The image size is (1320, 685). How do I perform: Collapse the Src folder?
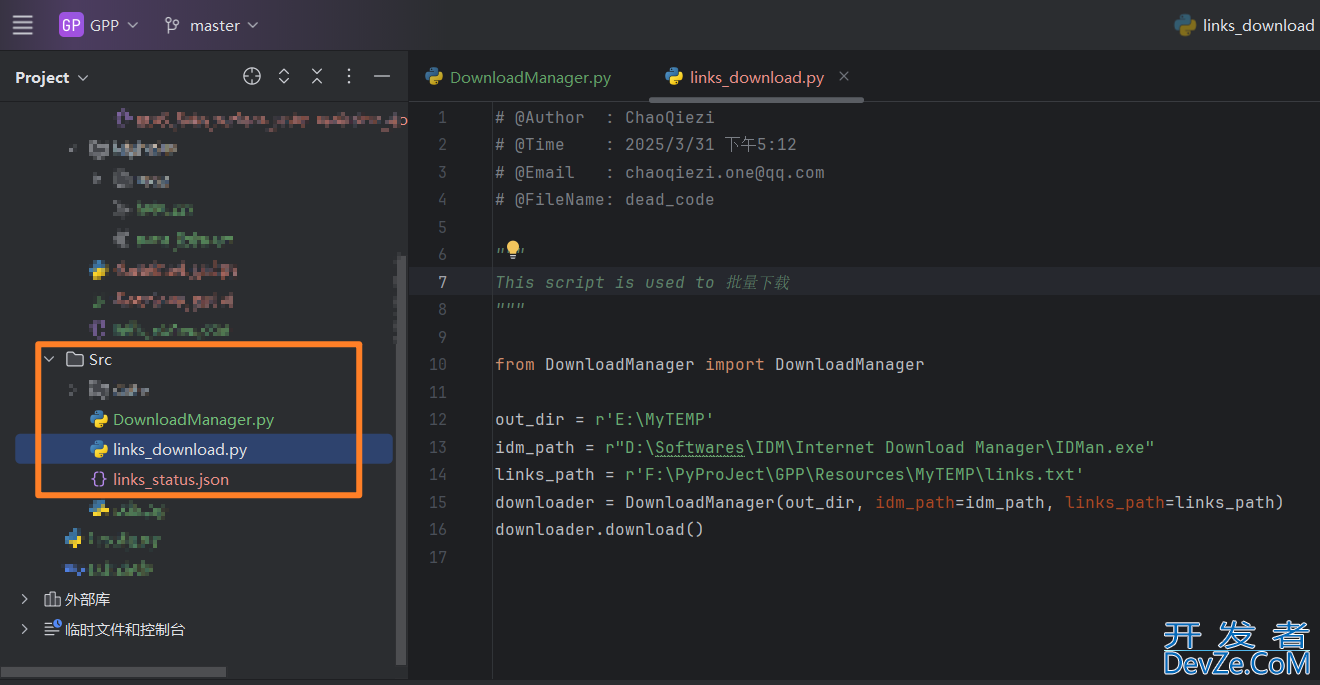49,359
